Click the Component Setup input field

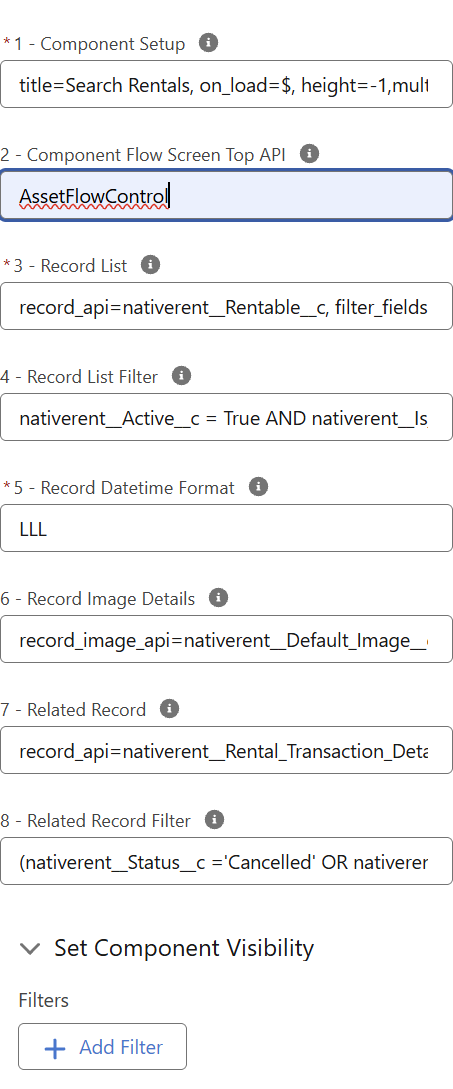point(226,85)
